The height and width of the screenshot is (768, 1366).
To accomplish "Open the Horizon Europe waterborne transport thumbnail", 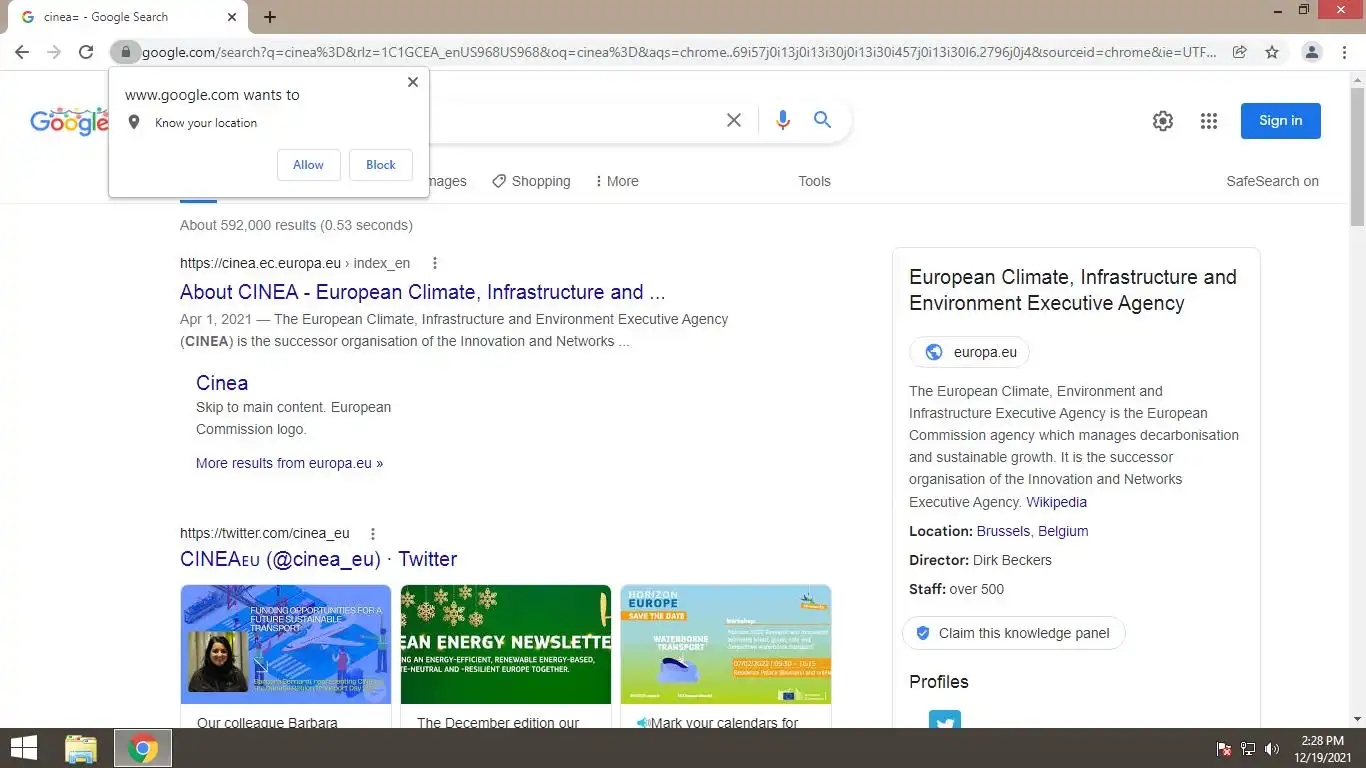I will click(x=726, y=645).
